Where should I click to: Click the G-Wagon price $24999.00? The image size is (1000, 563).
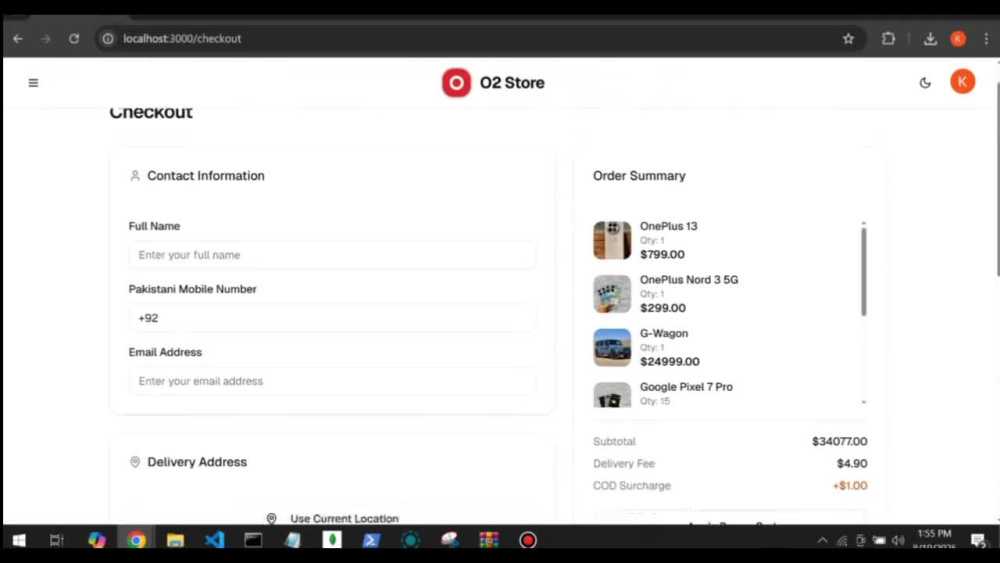click(x=670, y=362)
